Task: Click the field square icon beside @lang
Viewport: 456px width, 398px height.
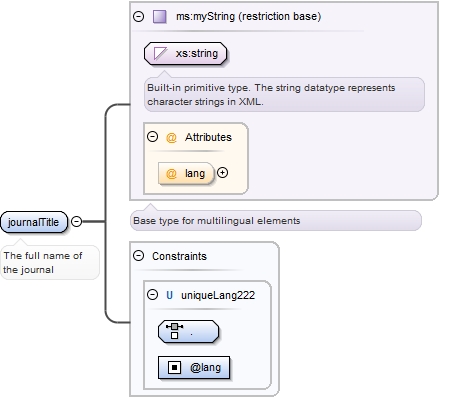Action: (x=174, y=368)
